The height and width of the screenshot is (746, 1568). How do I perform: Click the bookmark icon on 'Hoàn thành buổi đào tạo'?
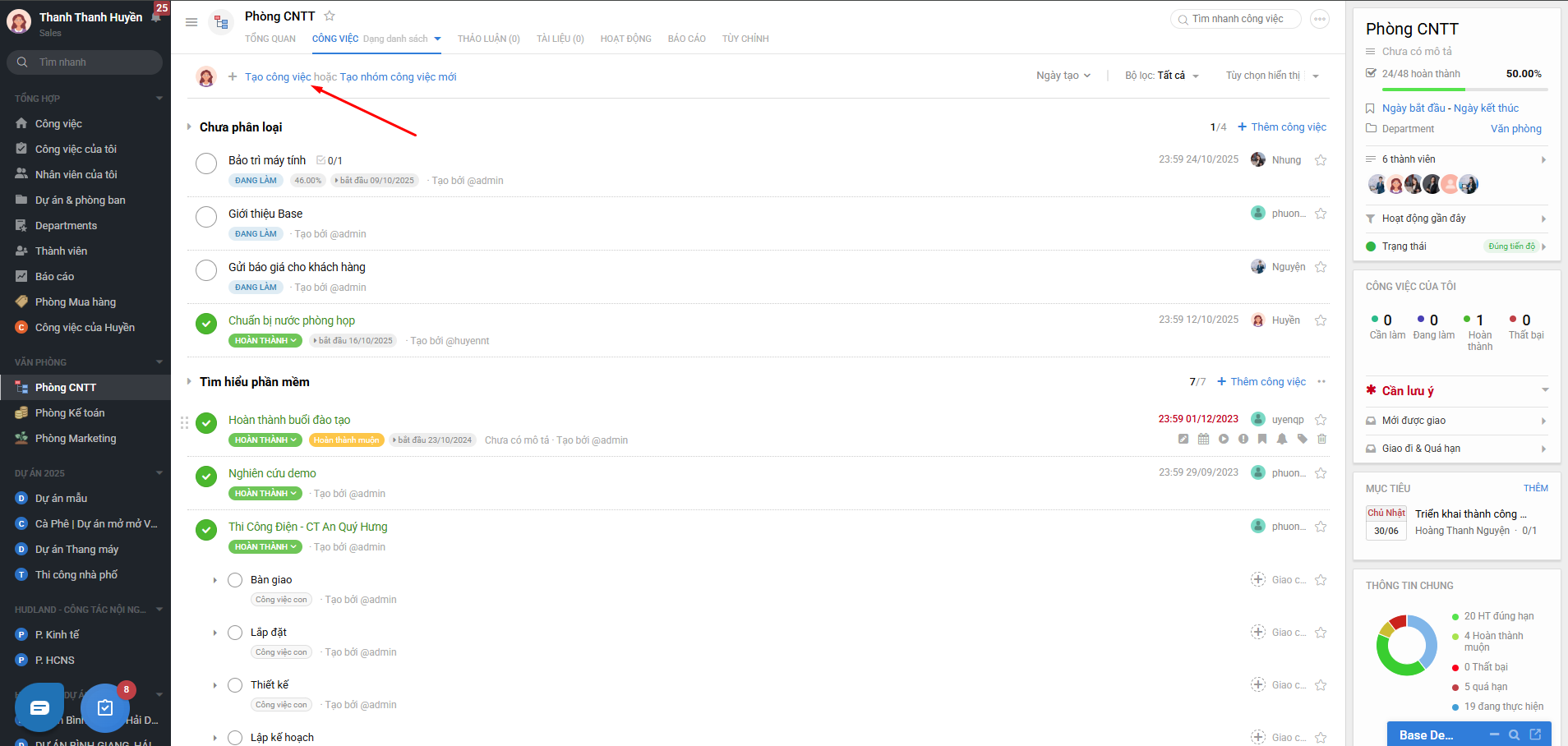(1262, 439)
